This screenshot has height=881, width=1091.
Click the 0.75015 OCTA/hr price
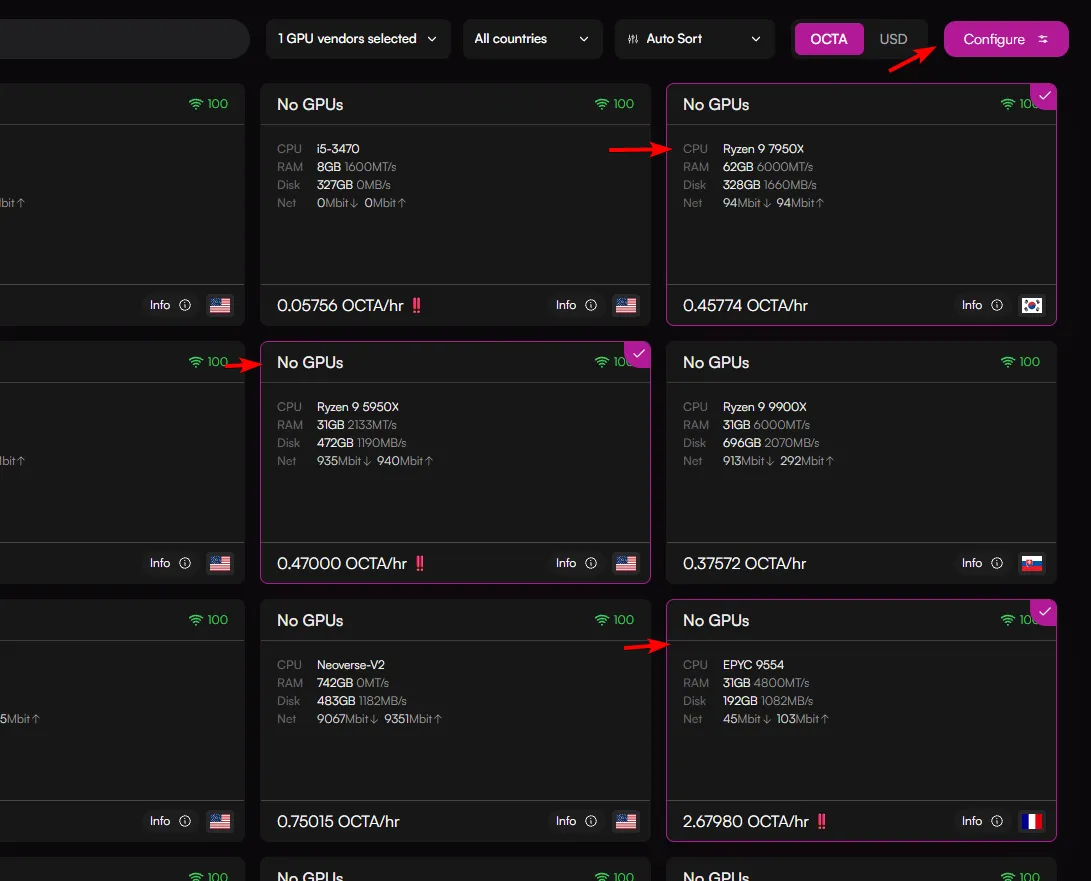tap(338, 822)
